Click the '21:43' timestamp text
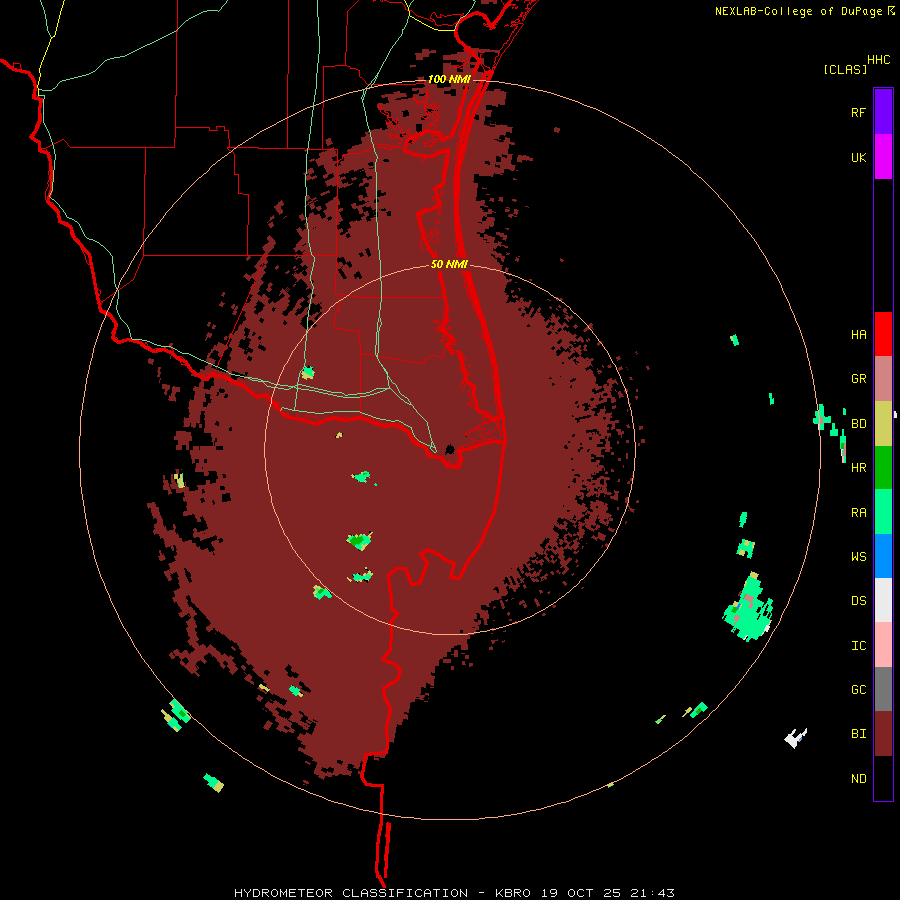Screen dimensions: 900x900 [651, 893]
